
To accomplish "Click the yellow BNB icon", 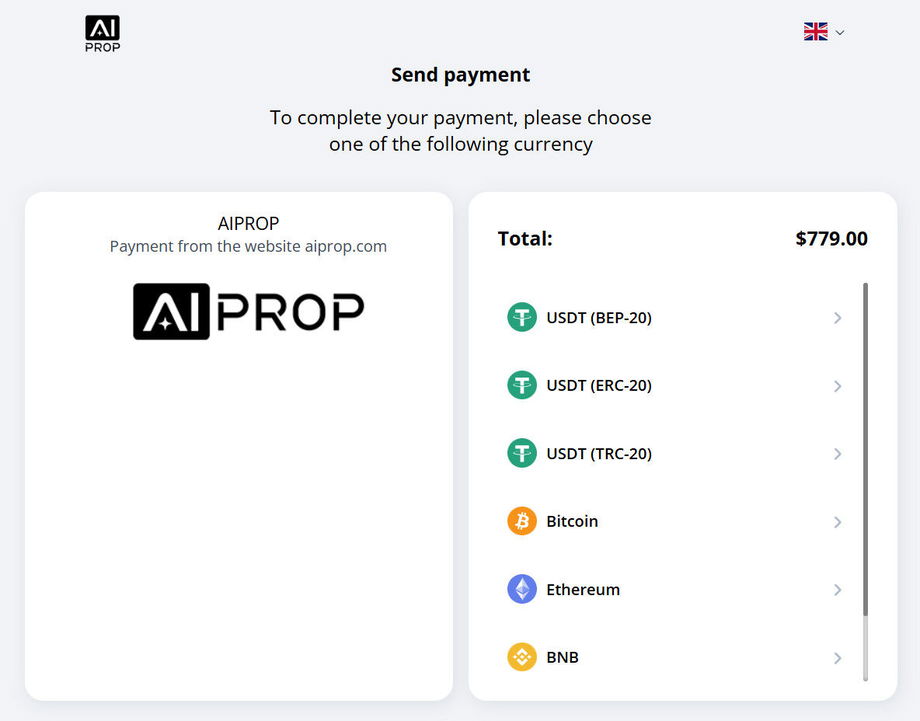I will point(522,657).
